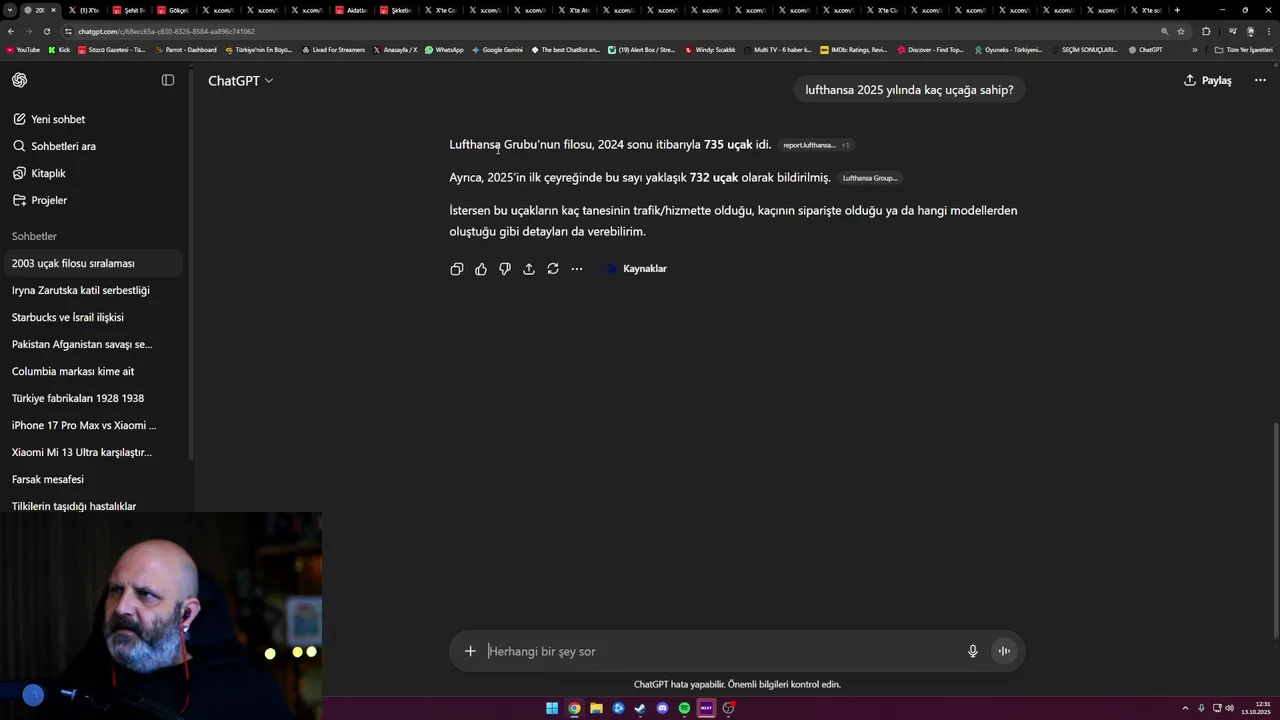Switch to the Gökçe browser tab
The width and height of the screenshot is (1280, 720).
[173, 10]
